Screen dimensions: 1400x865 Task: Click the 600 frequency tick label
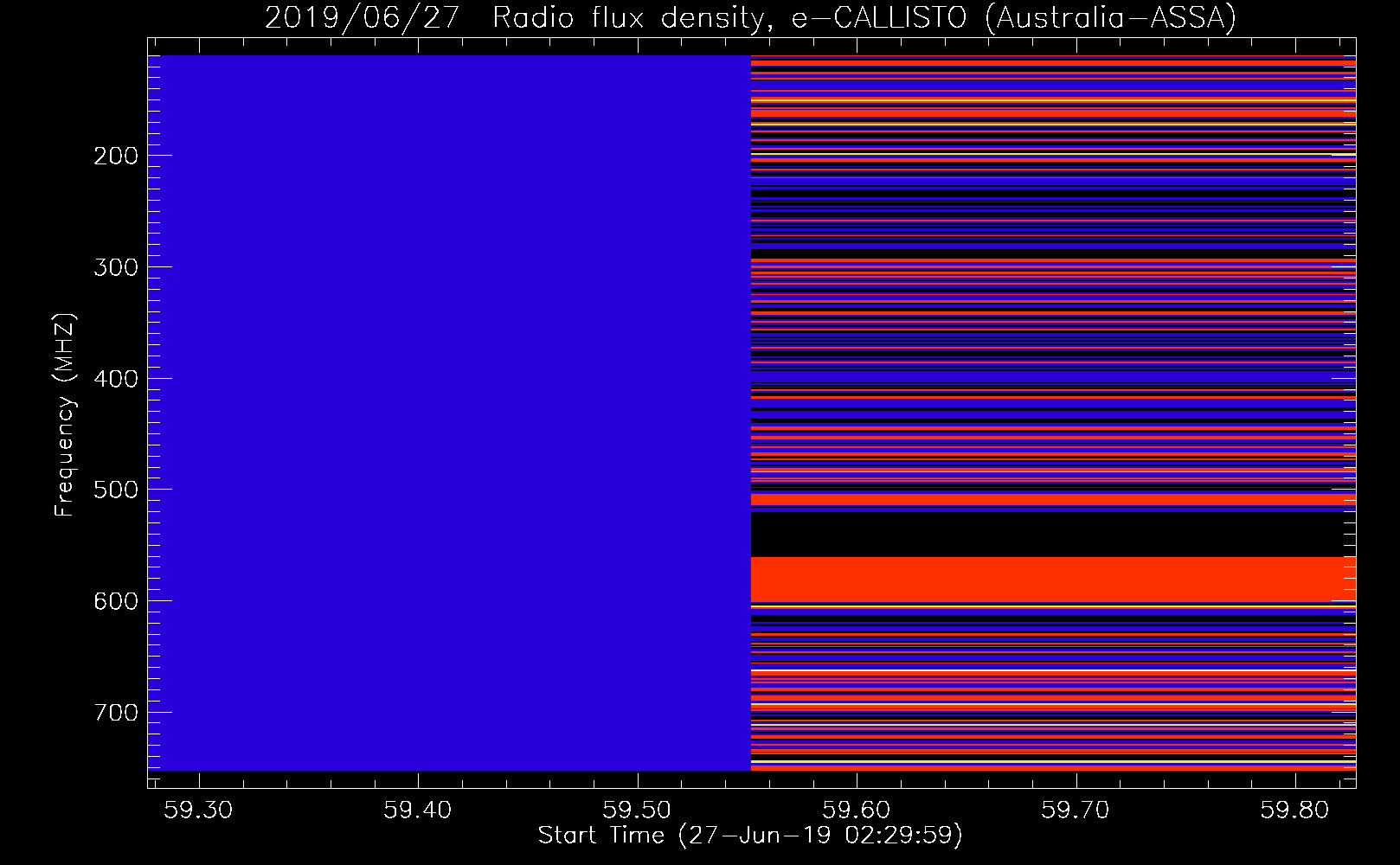[x=115, y=601]
